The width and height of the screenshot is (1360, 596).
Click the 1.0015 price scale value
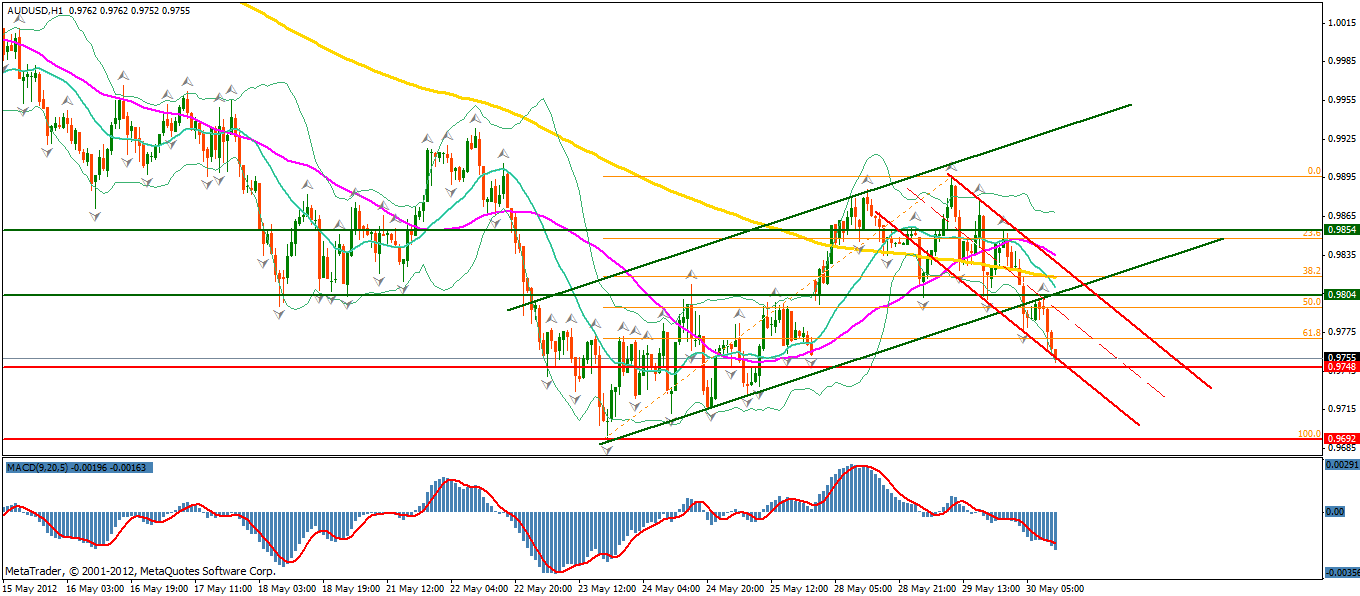1339,22
